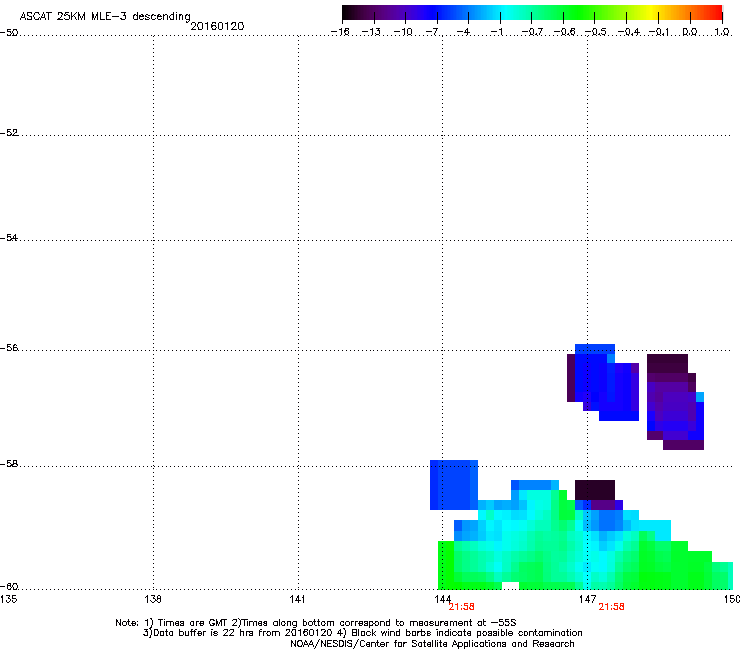Screen dimensions: 740x650
Task: Click the -52 latitude axis label
Action: [x=9, y=133]
